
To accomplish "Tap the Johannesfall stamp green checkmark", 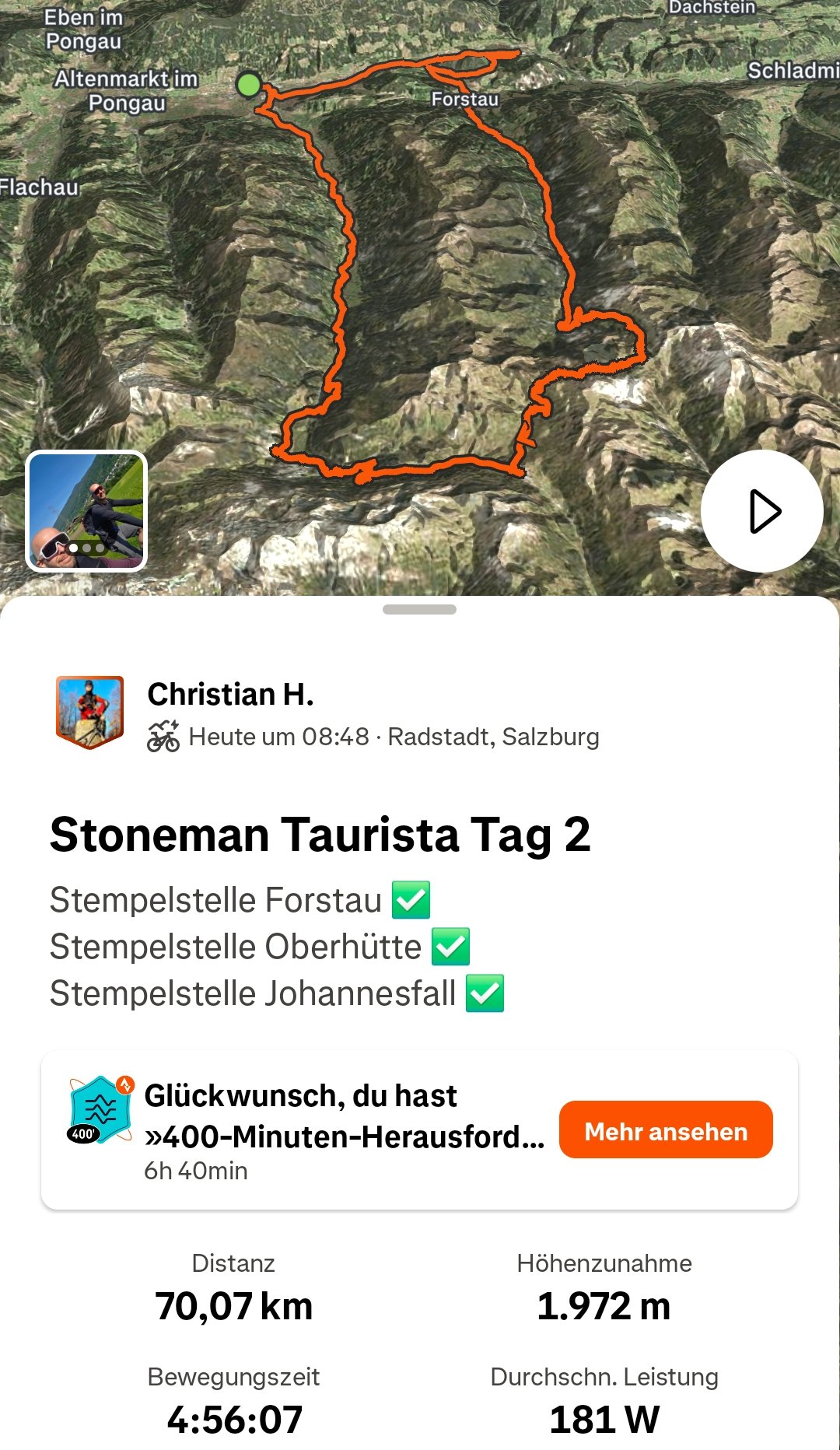I will [485, 993].
